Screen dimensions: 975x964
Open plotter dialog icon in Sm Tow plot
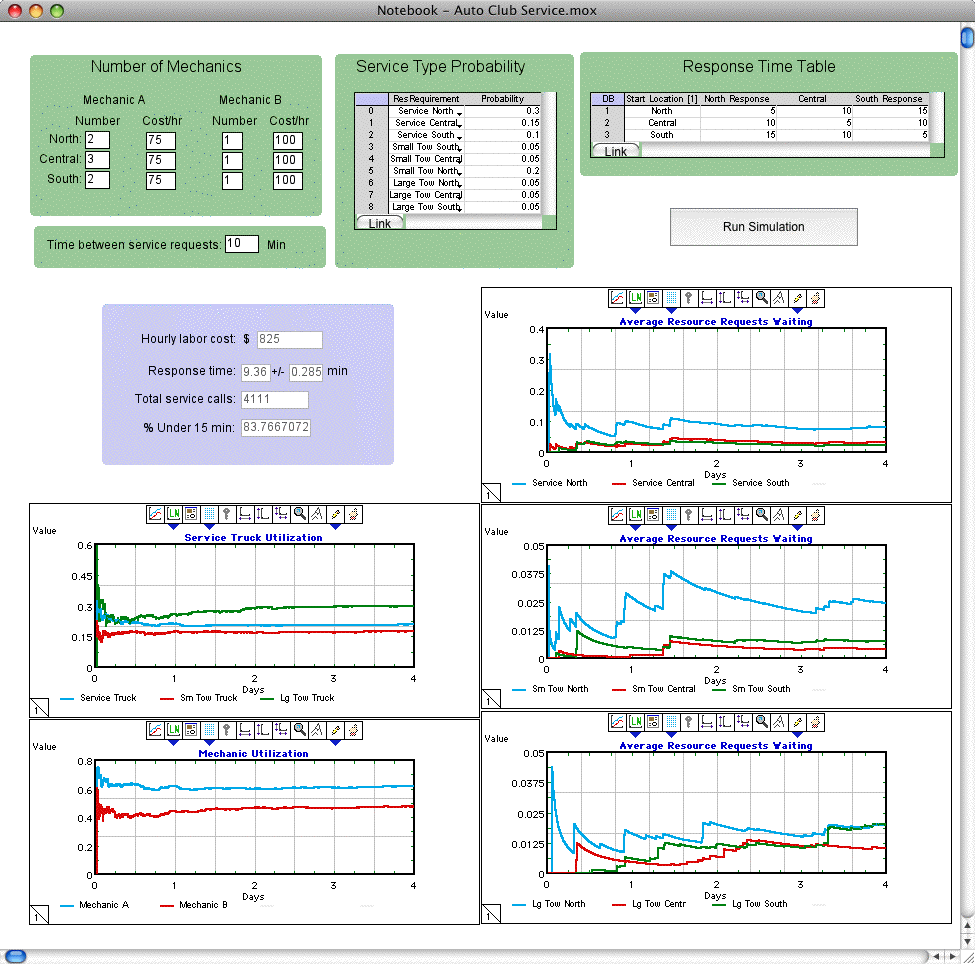pos(653,515)
